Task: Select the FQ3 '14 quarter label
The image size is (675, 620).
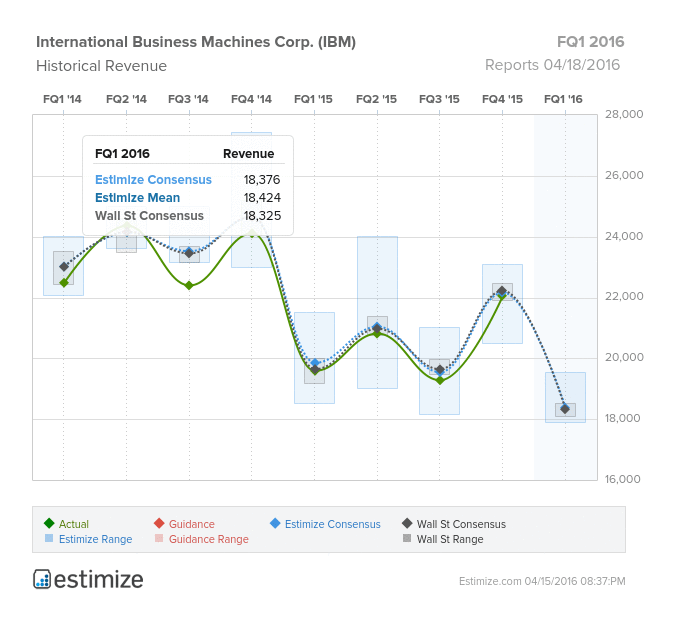Action: [x=188, y=99]
